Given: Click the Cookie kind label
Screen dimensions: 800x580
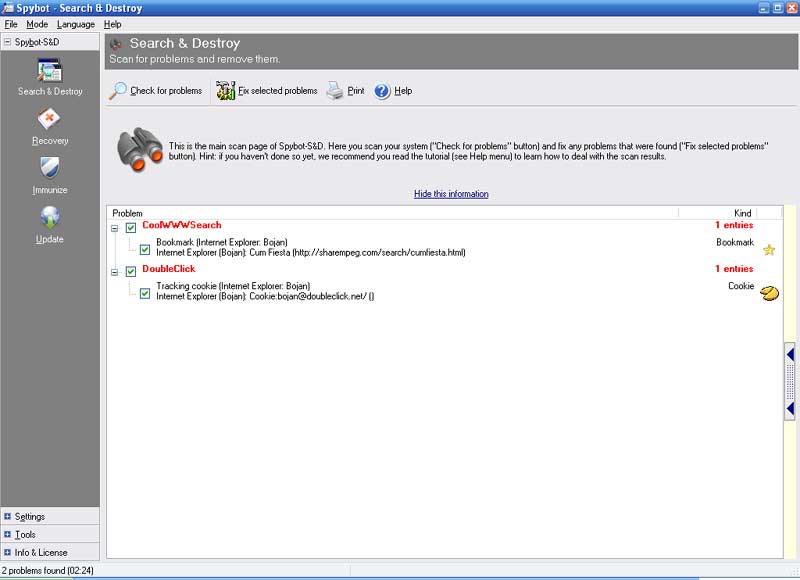Looking at the screenshot, I should pos(741,286).
